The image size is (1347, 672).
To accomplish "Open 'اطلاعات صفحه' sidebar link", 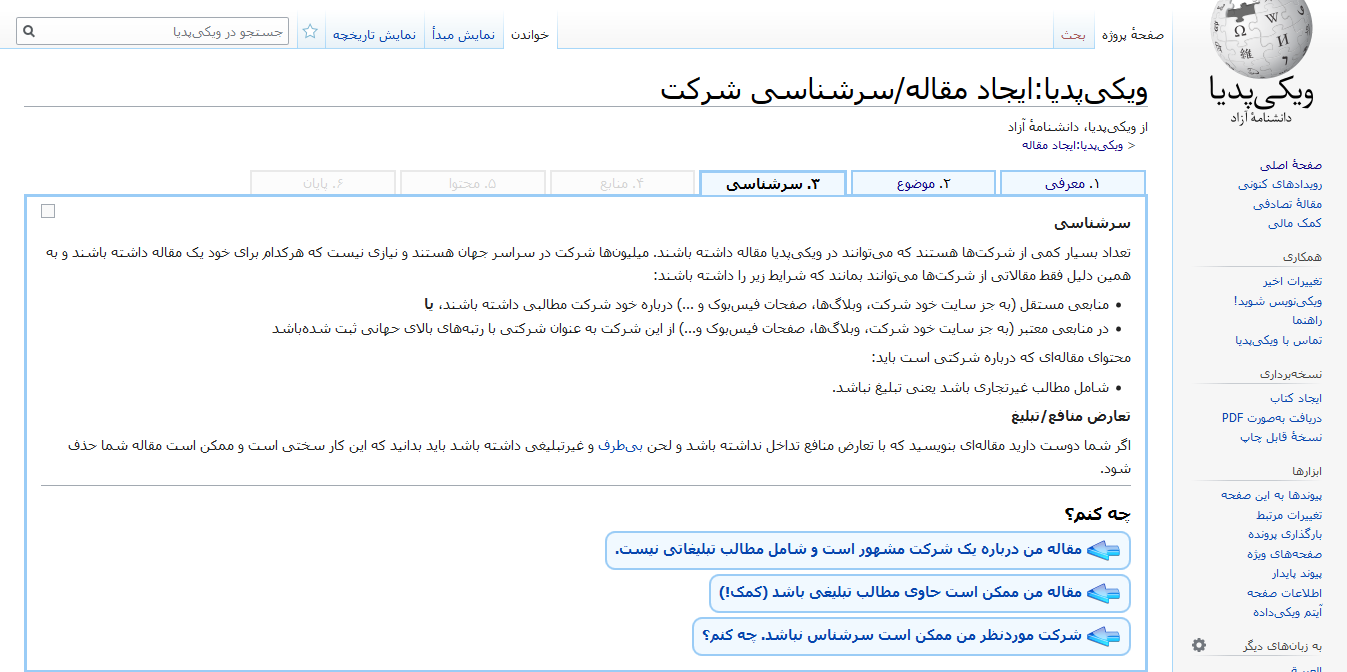I will click(1284, 592).
